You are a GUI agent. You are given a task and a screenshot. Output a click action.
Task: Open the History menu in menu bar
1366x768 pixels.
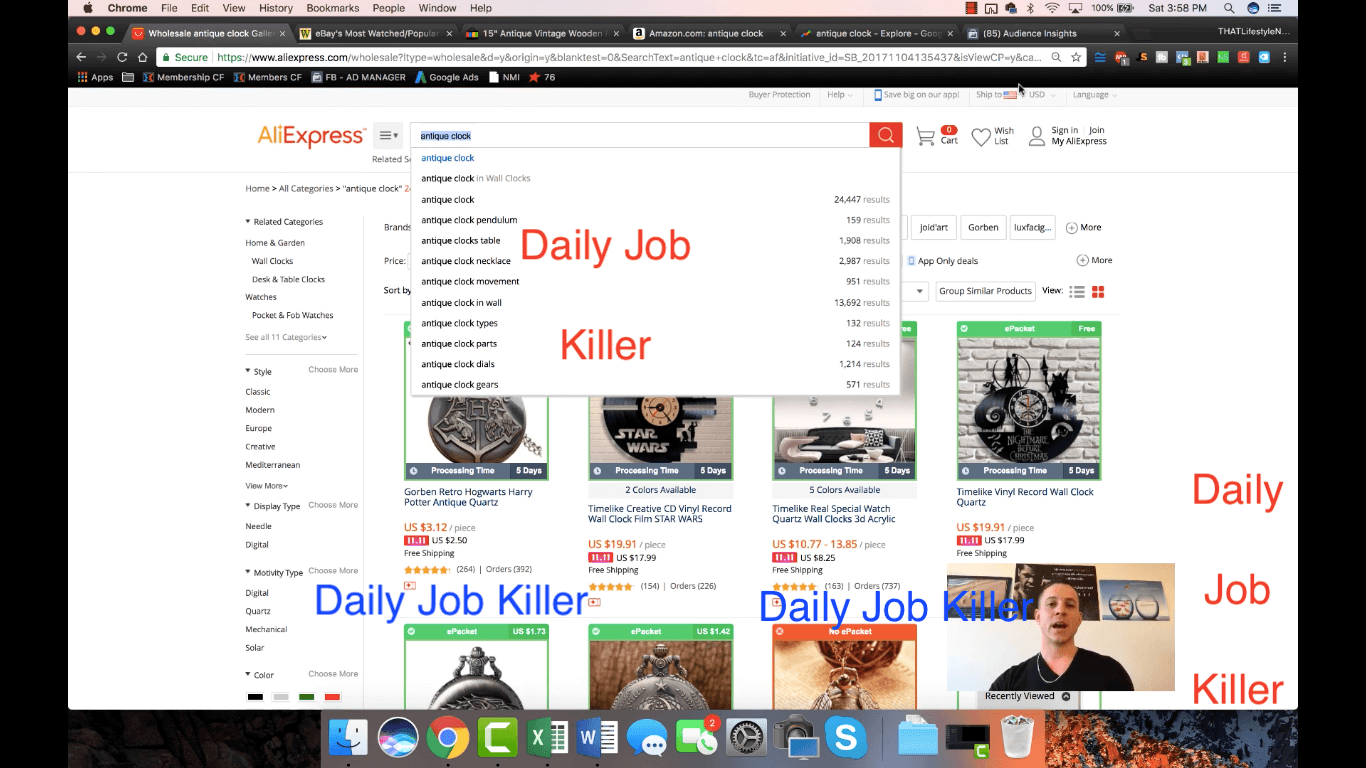click(x=276, y=8)
